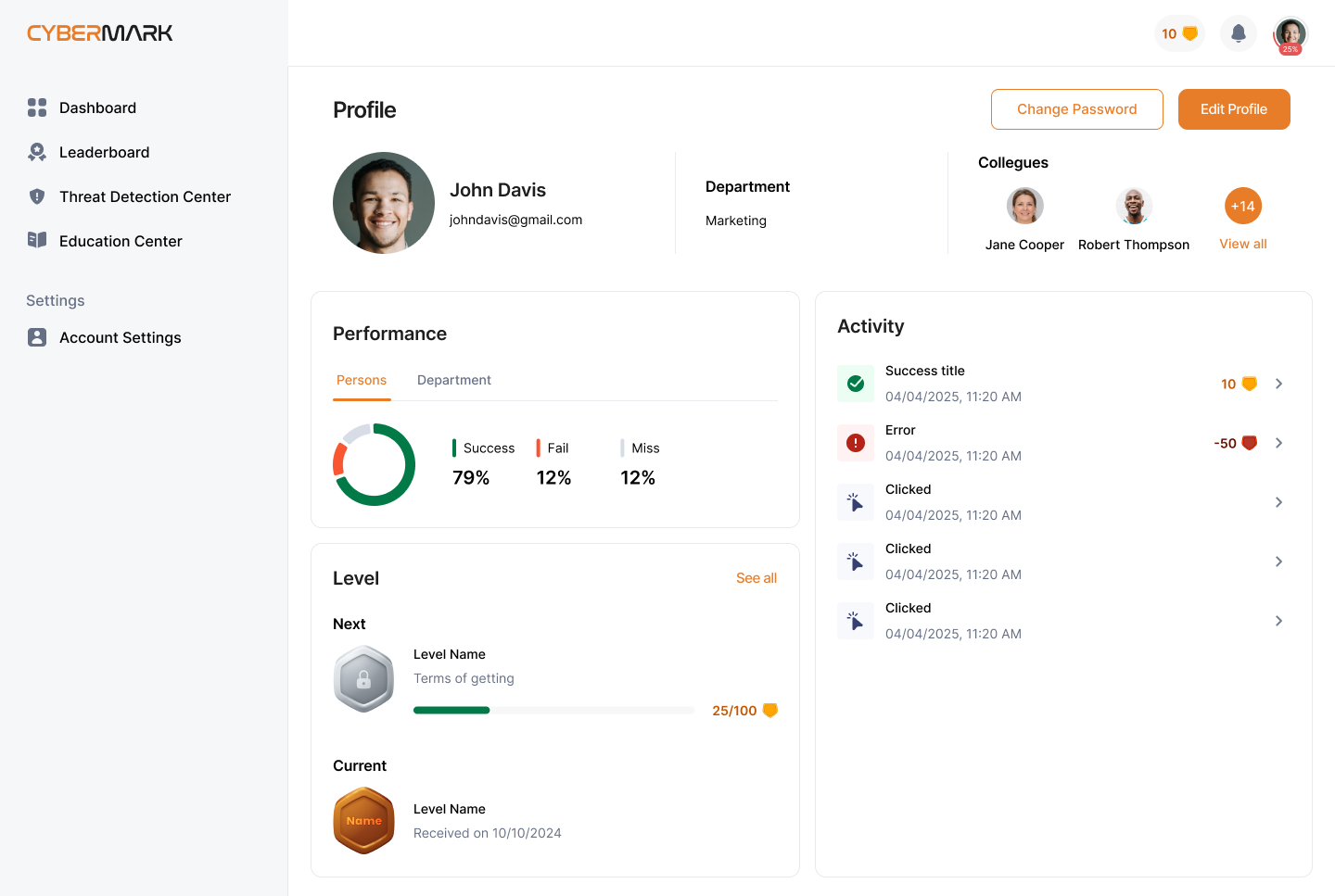Screen dimensions: 1335x896
Task: Click the notification bell icon
Action: click(x=1238, y=34)
